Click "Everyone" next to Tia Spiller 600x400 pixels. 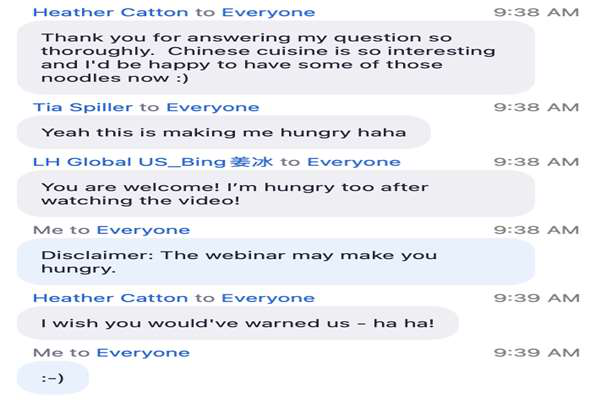[x=212, y=107]
